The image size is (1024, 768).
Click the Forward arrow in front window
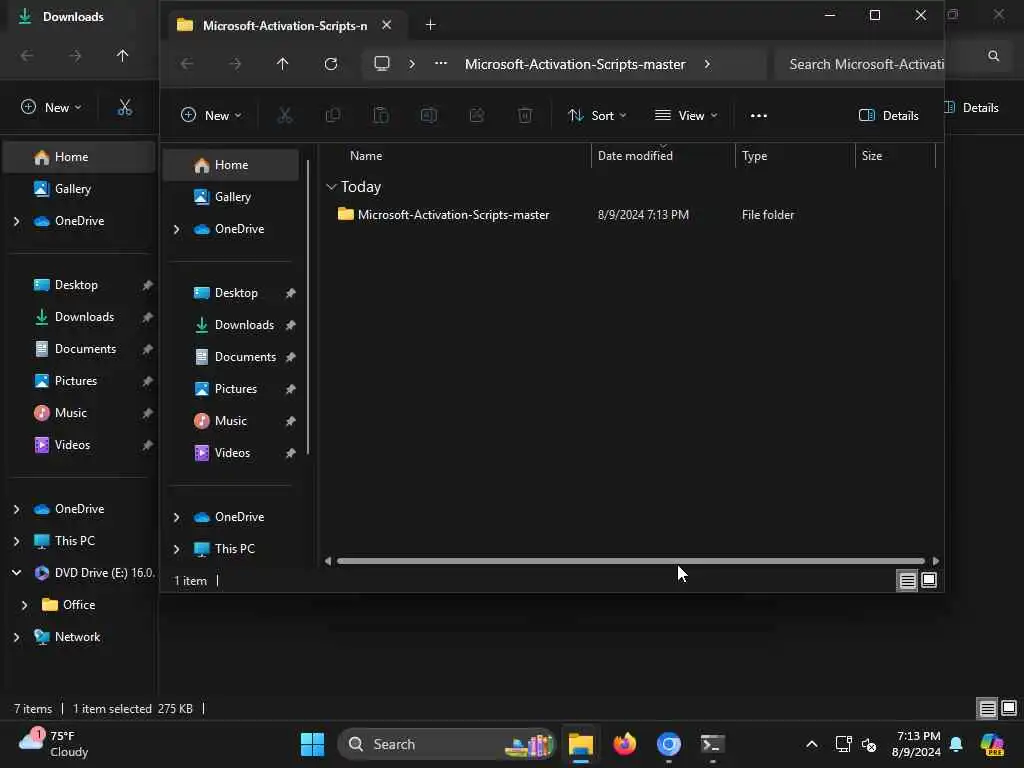tap(235, 64)
